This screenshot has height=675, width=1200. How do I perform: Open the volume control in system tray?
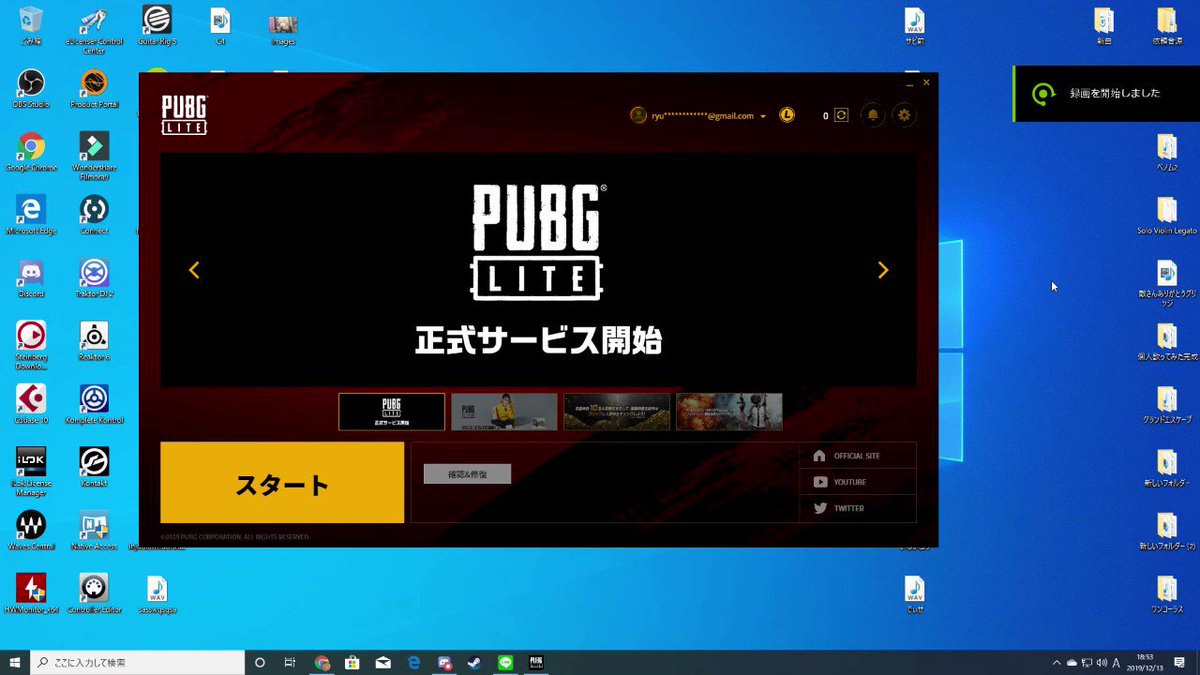pyautogui.click(x=1101, y=662)
